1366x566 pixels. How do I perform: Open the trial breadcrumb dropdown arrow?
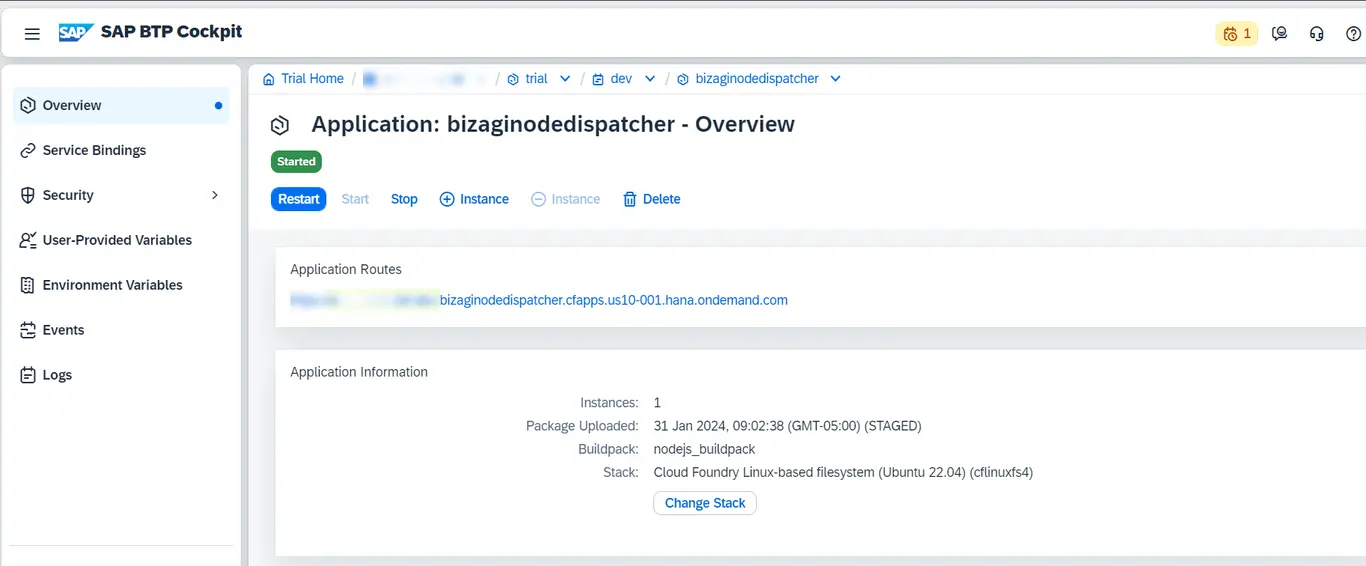[x=565, y=79]
